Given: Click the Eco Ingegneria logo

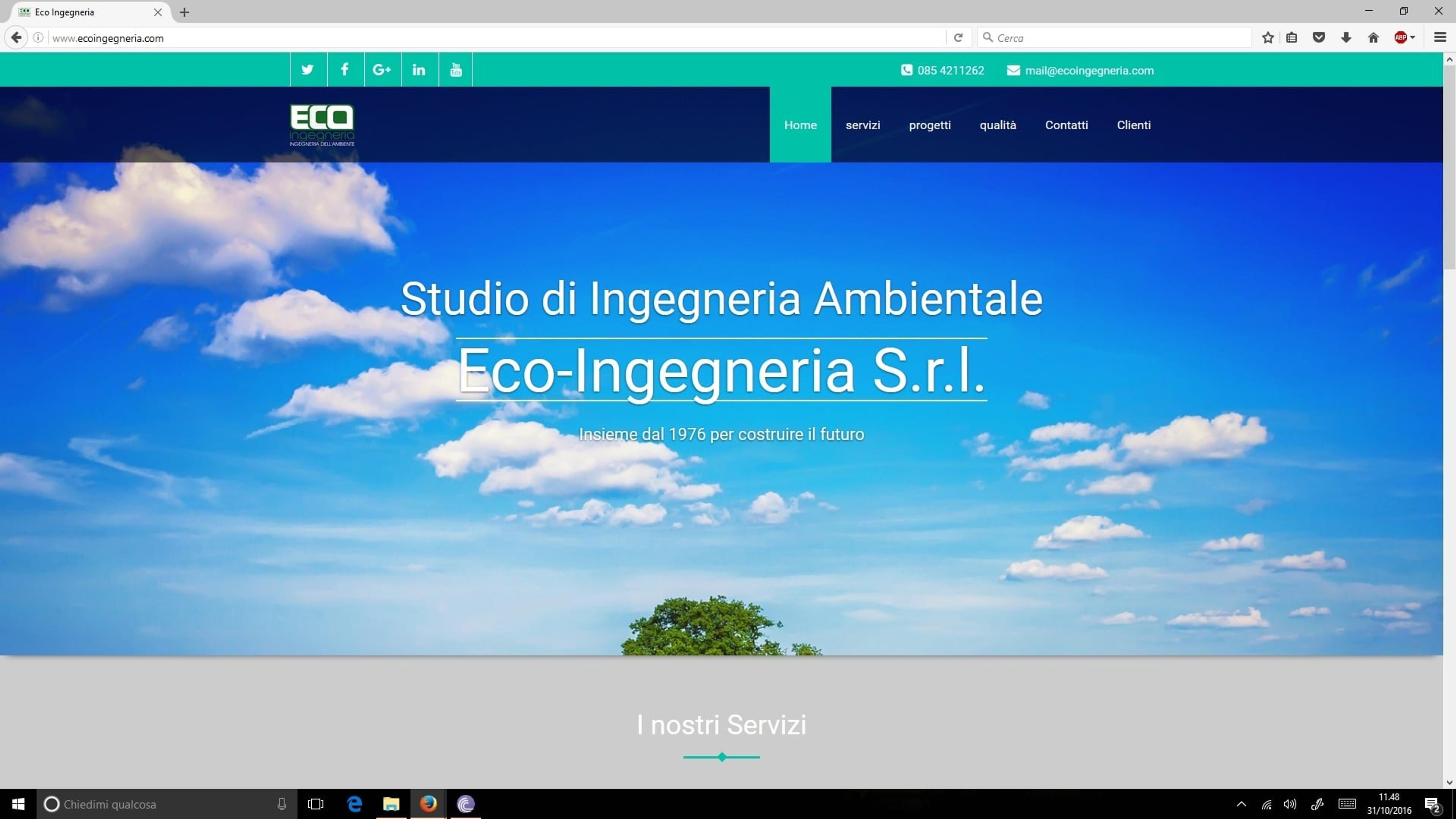Looking at the screenshot, I should click(322, 125).
